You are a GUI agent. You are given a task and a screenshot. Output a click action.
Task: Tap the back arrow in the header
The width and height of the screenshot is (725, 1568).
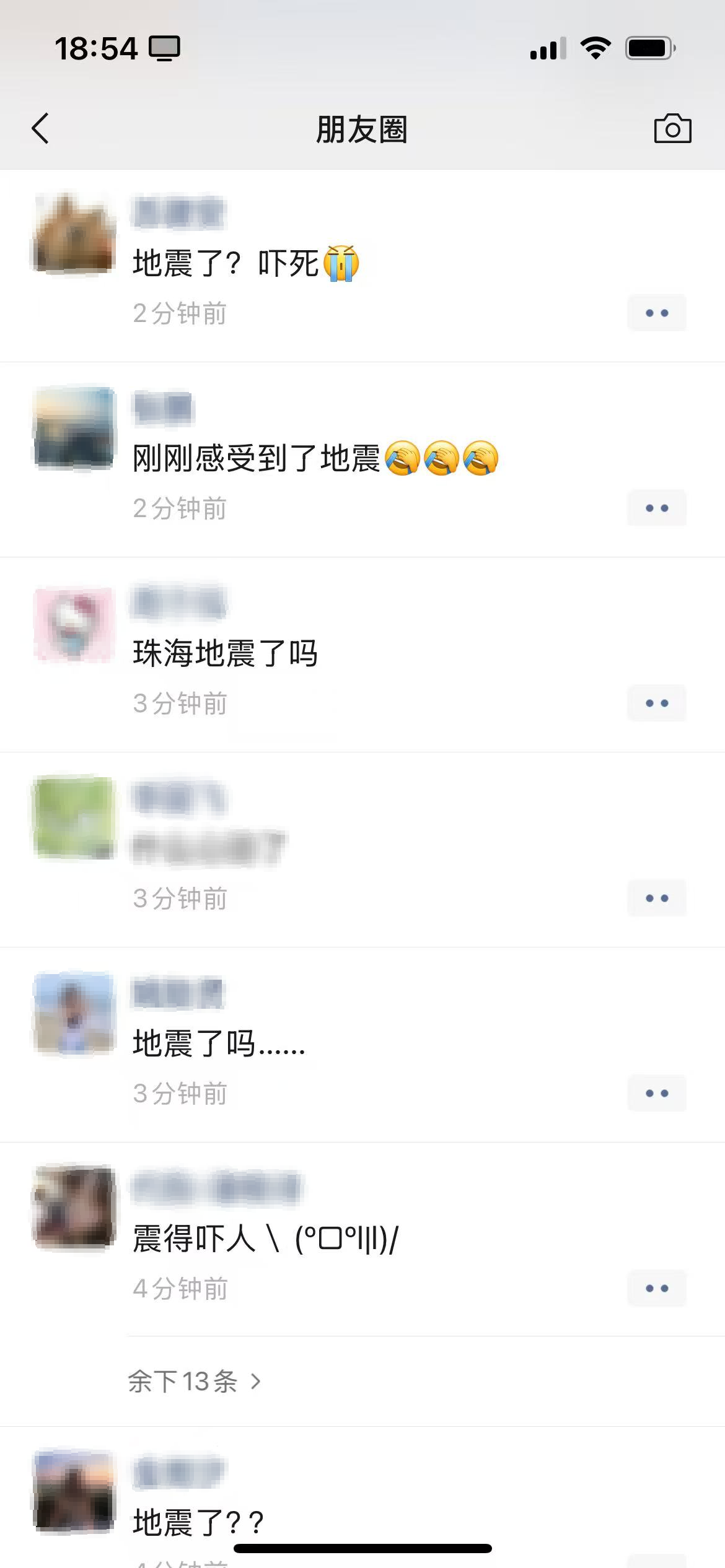pyautogui.click(x=40, y=129)
